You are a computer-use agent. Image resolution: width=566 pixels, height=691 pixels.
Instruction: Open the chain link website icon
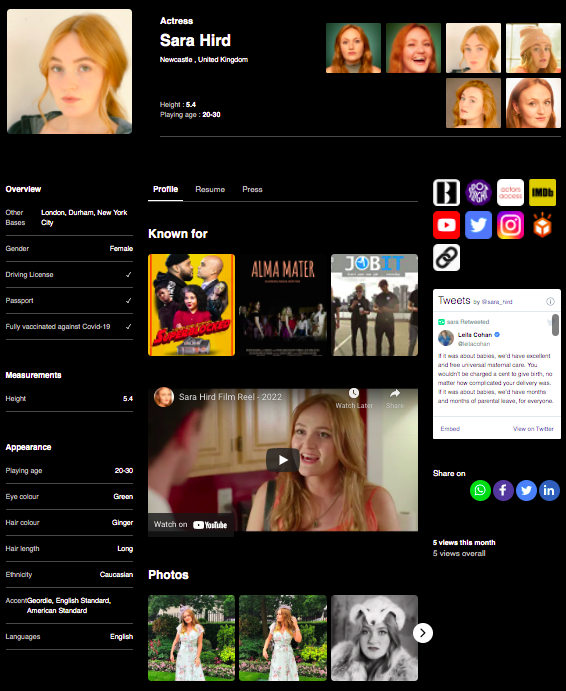coord(446,257)
